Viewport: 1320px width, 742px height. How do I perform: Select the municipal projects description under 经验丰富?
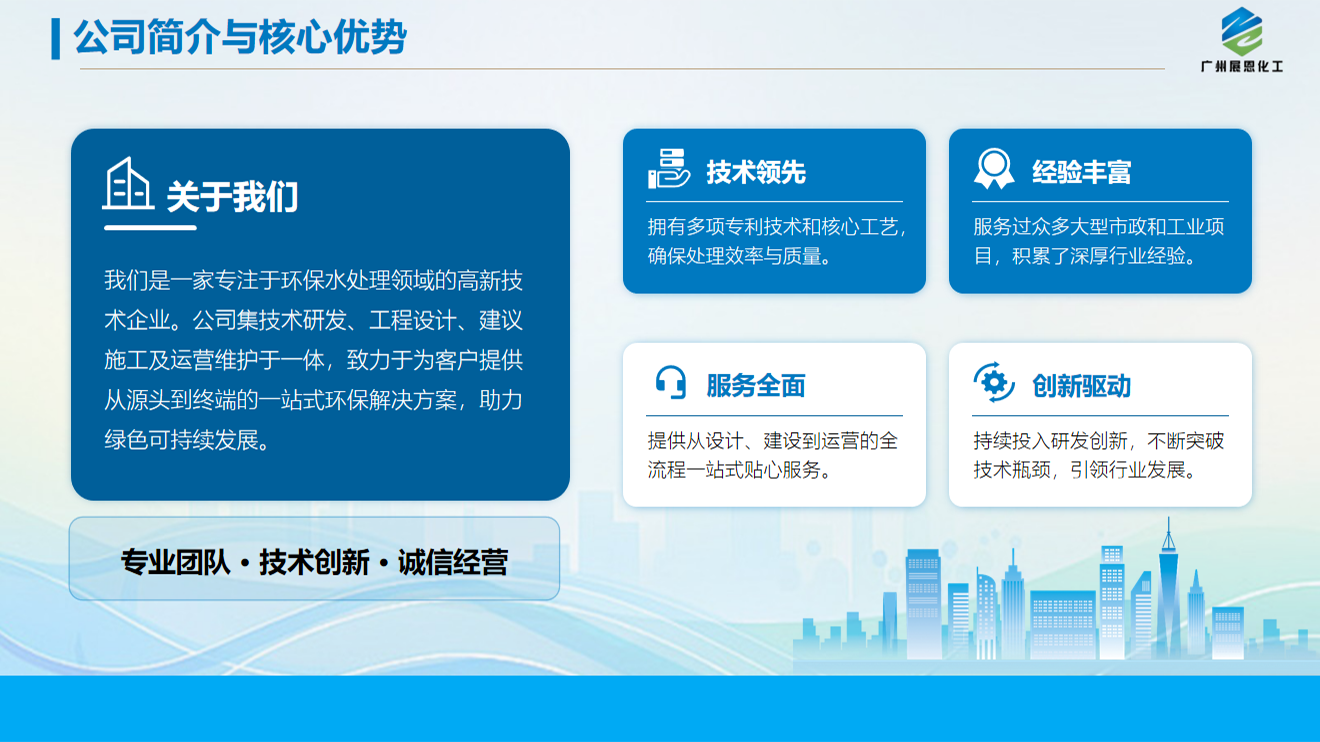[1099, 241]
